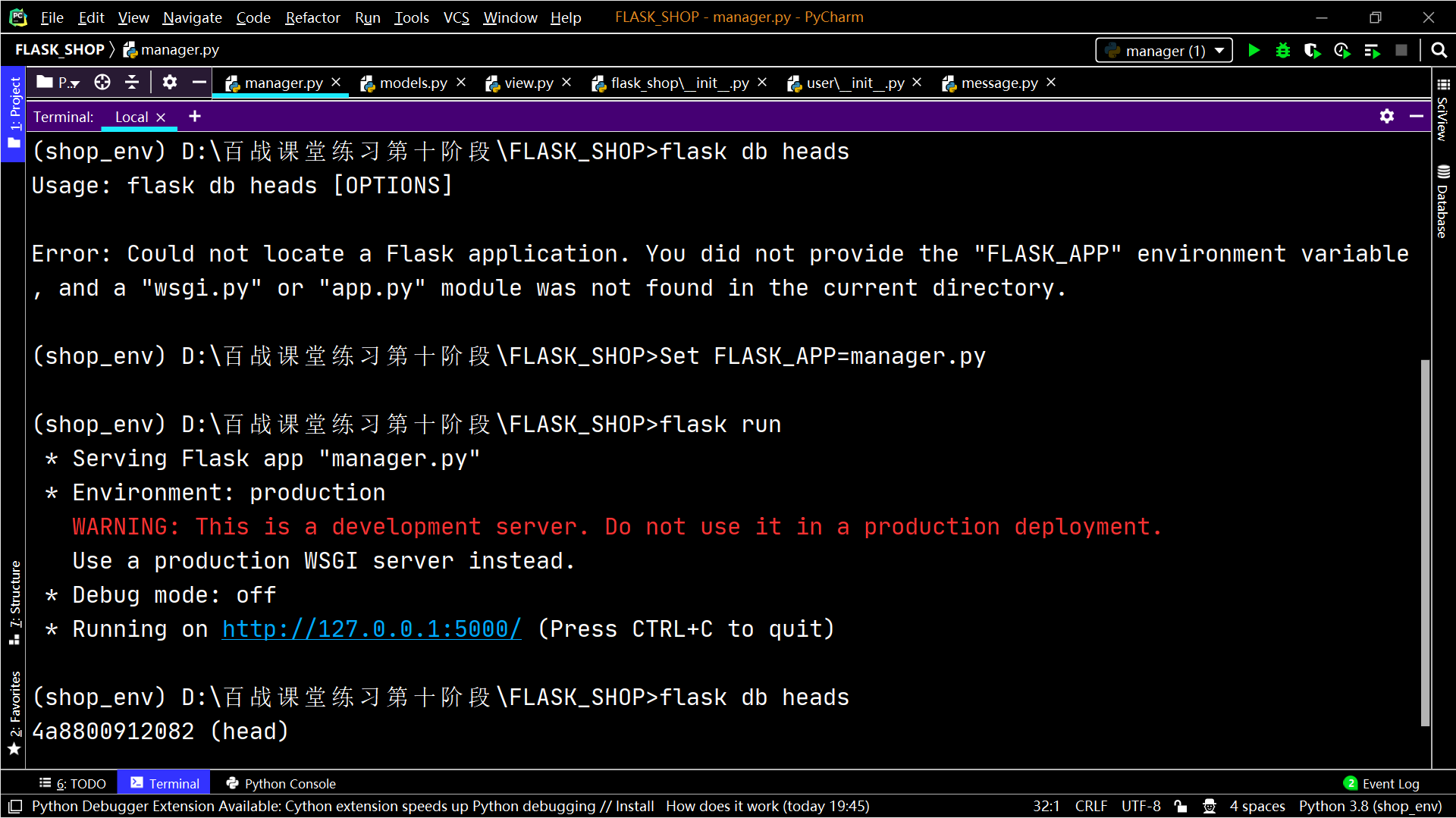Click line position 32:1 in status bar
This screenshot has width=1456, height=818.
coord(1046,807)
